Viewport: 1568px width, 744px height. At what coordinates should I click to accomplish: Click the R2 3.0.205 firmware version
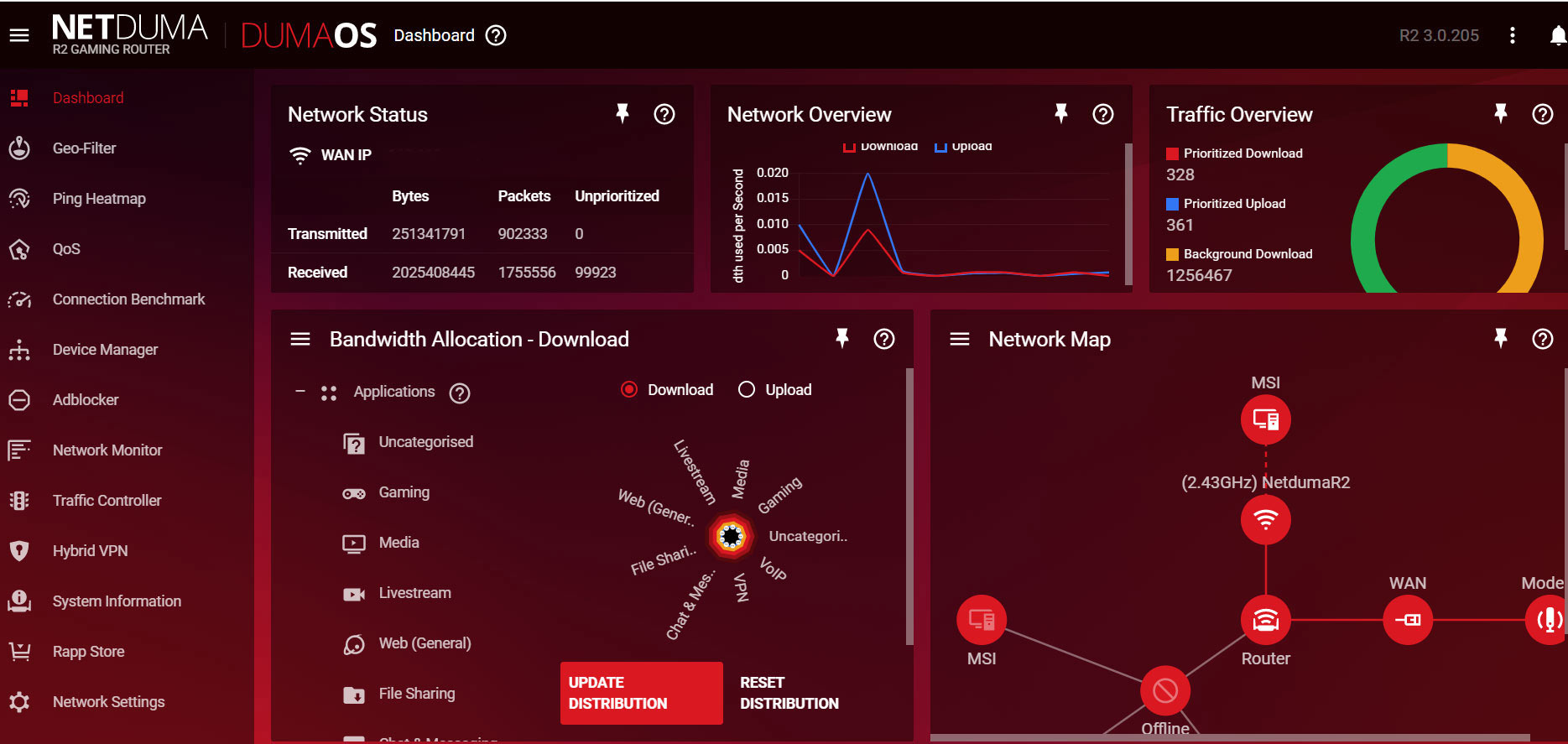pyautogui.click(x=1439, y=35)
